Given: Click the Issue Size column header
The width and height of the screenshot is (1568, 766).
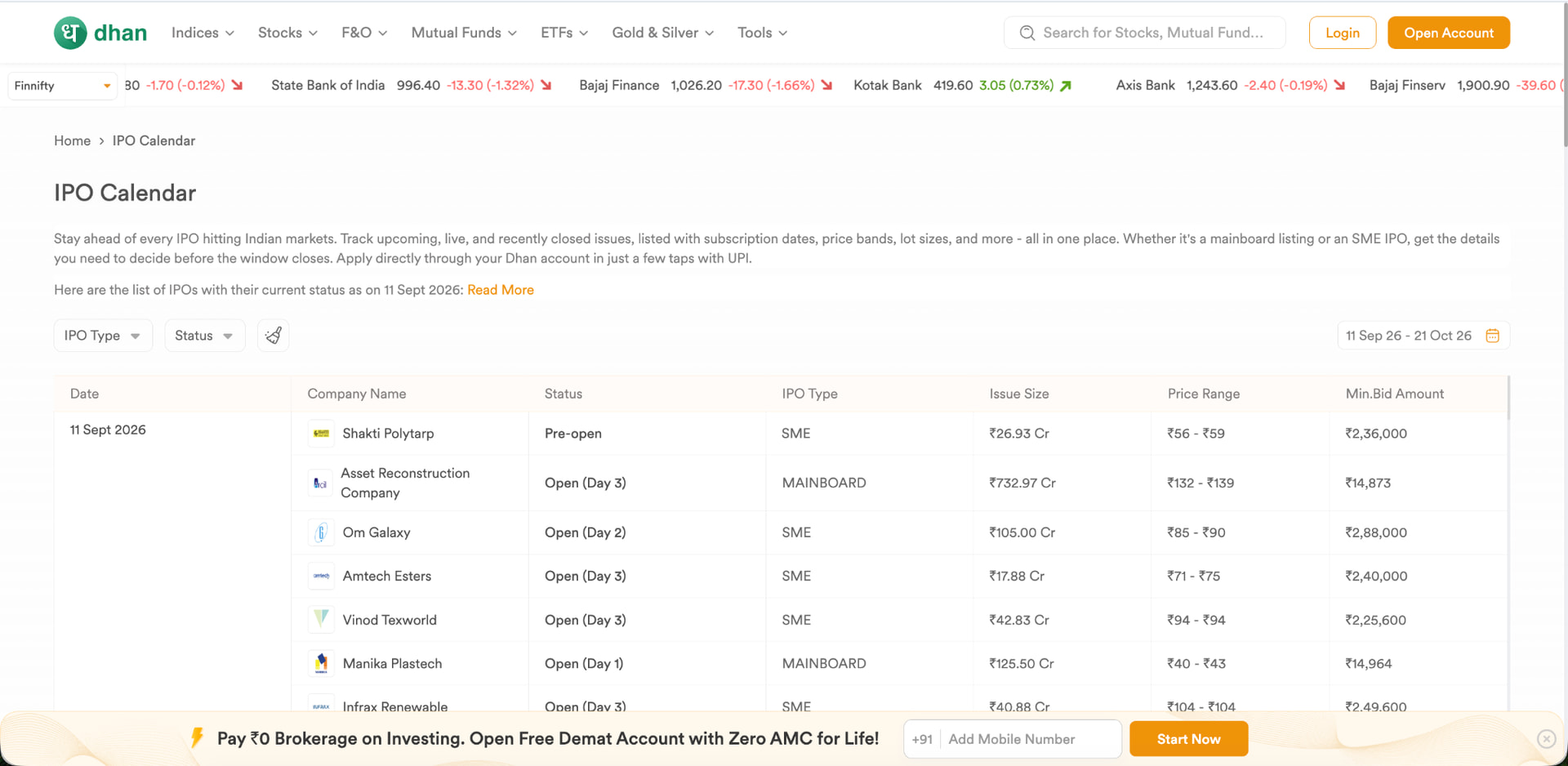Looking at the screenshot, I should pos(1019,394).
